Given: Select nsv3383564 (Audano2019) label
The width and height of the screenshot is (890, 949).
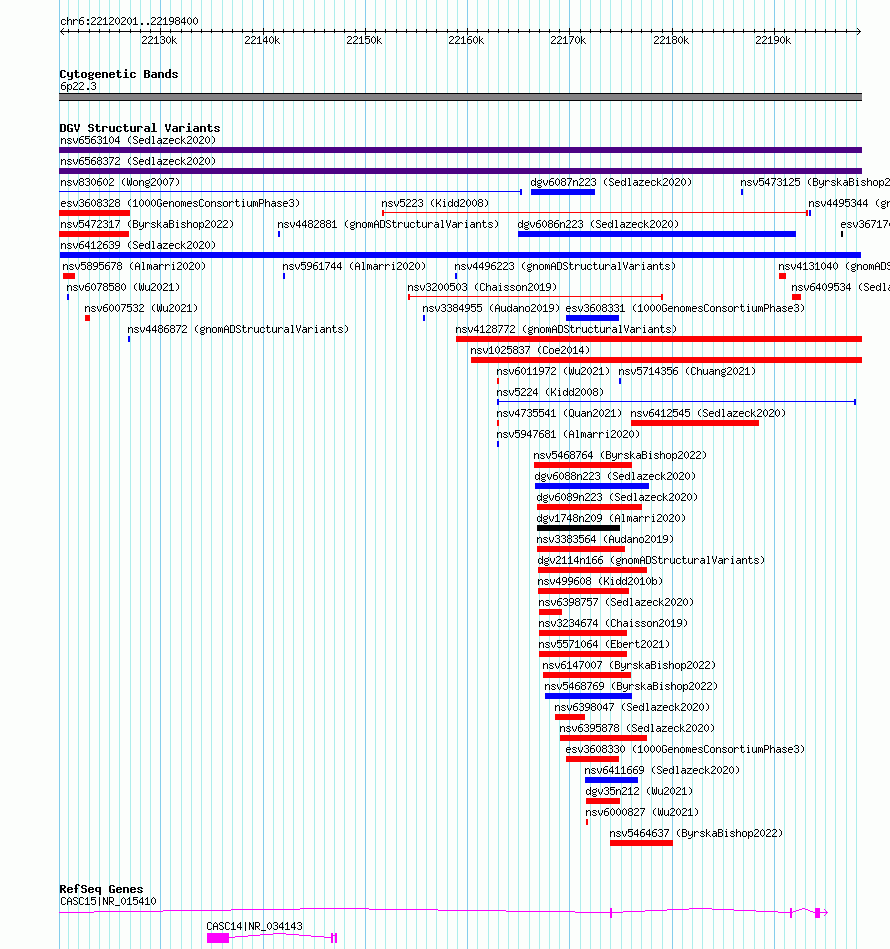Looking at the screenshot, I should click(605, 539).
